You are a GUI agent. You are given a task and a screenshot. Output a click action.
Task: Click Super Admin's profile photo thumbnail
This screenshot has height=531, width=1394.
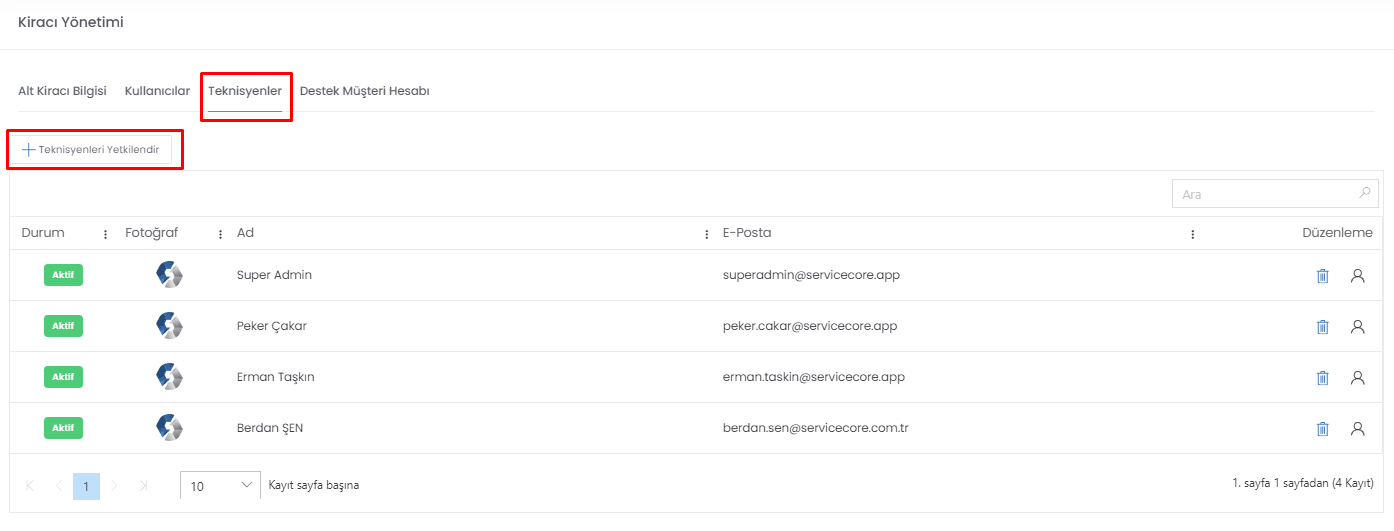click(169, 275)
